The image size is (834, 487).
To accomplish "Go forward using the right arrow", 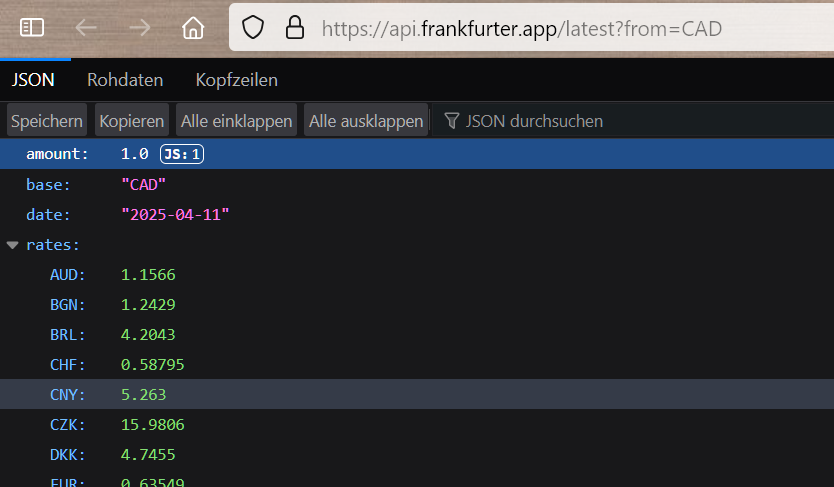I will (140, 28).
